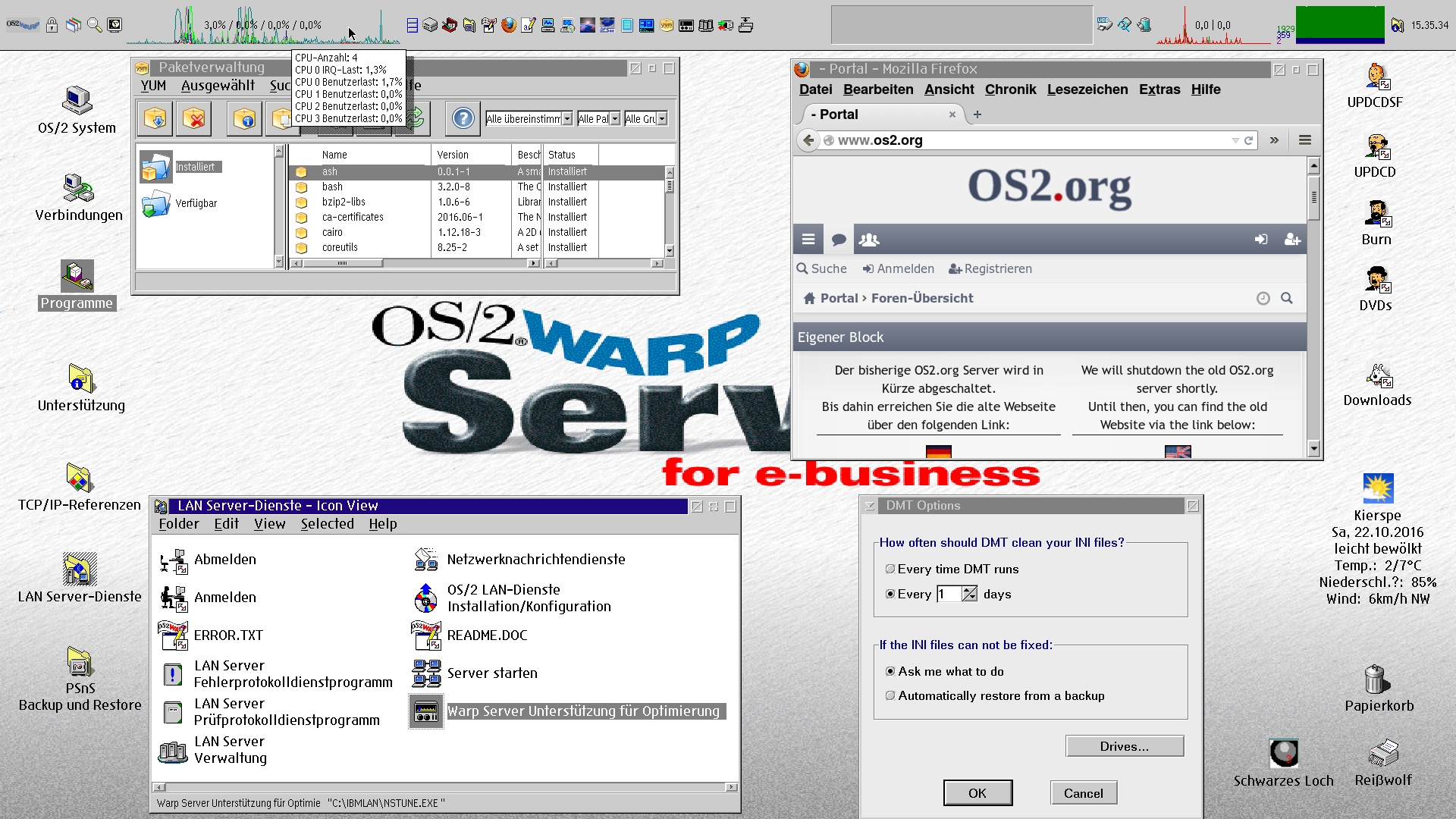Click the days spin button arrows in DMT Options
The height and width of the screenshot is (819, 1456).
[x=969, y=594]
